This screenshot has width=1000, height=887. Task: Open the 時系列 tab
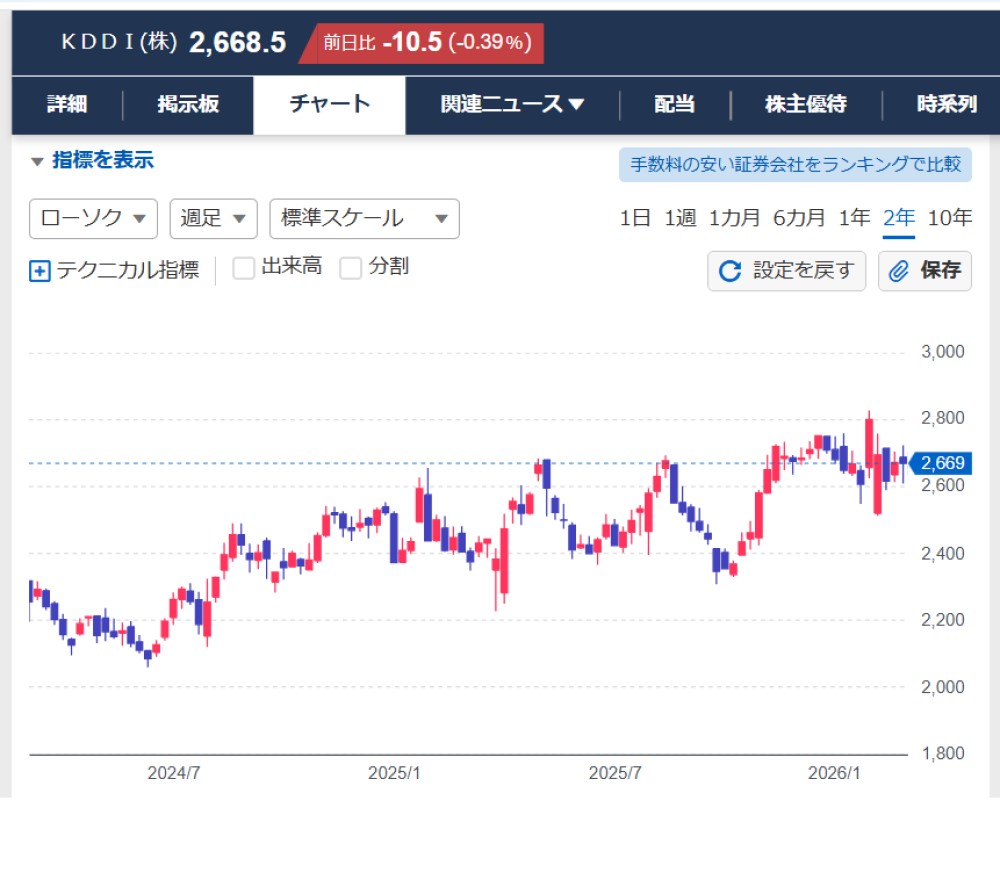coord(946,105)
